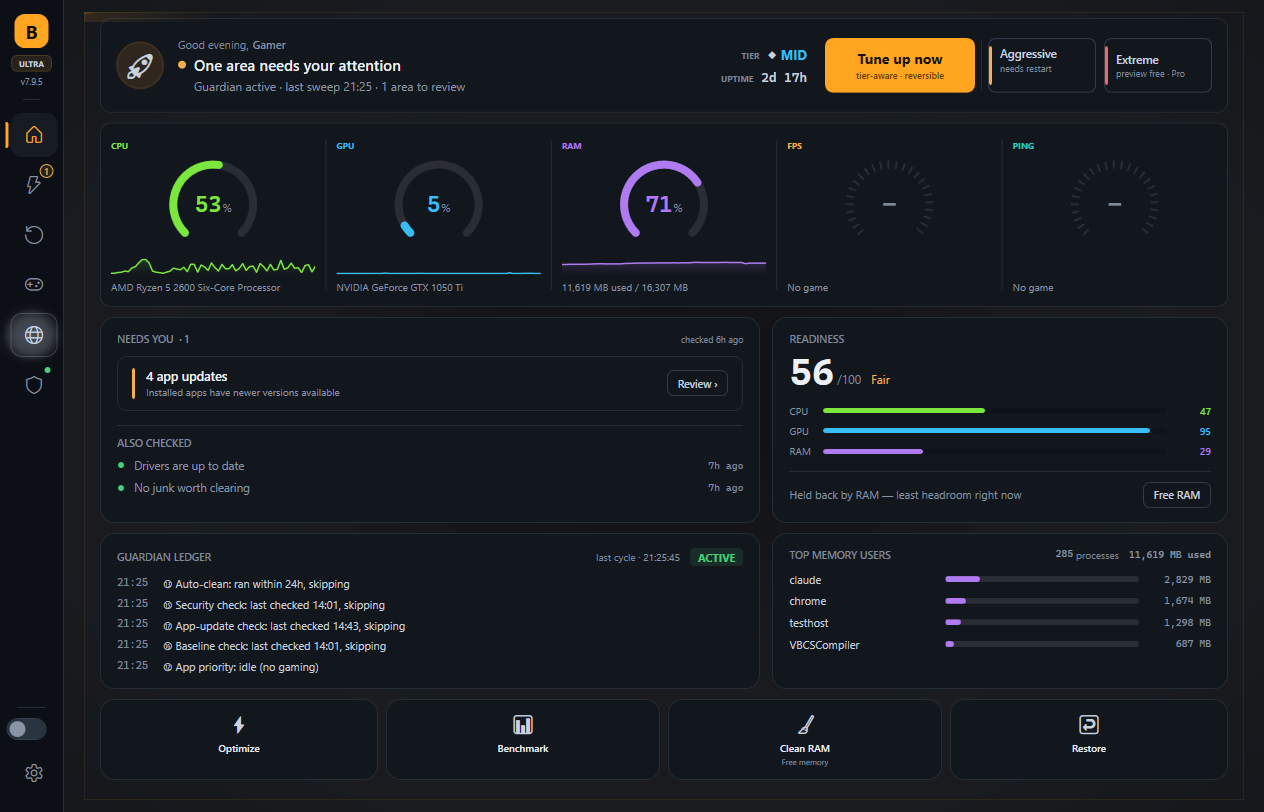Open the Gamepad games sidebar icon
This screenshot has width=1264, height=812.
pyautogui.click(x=34, y=285)
